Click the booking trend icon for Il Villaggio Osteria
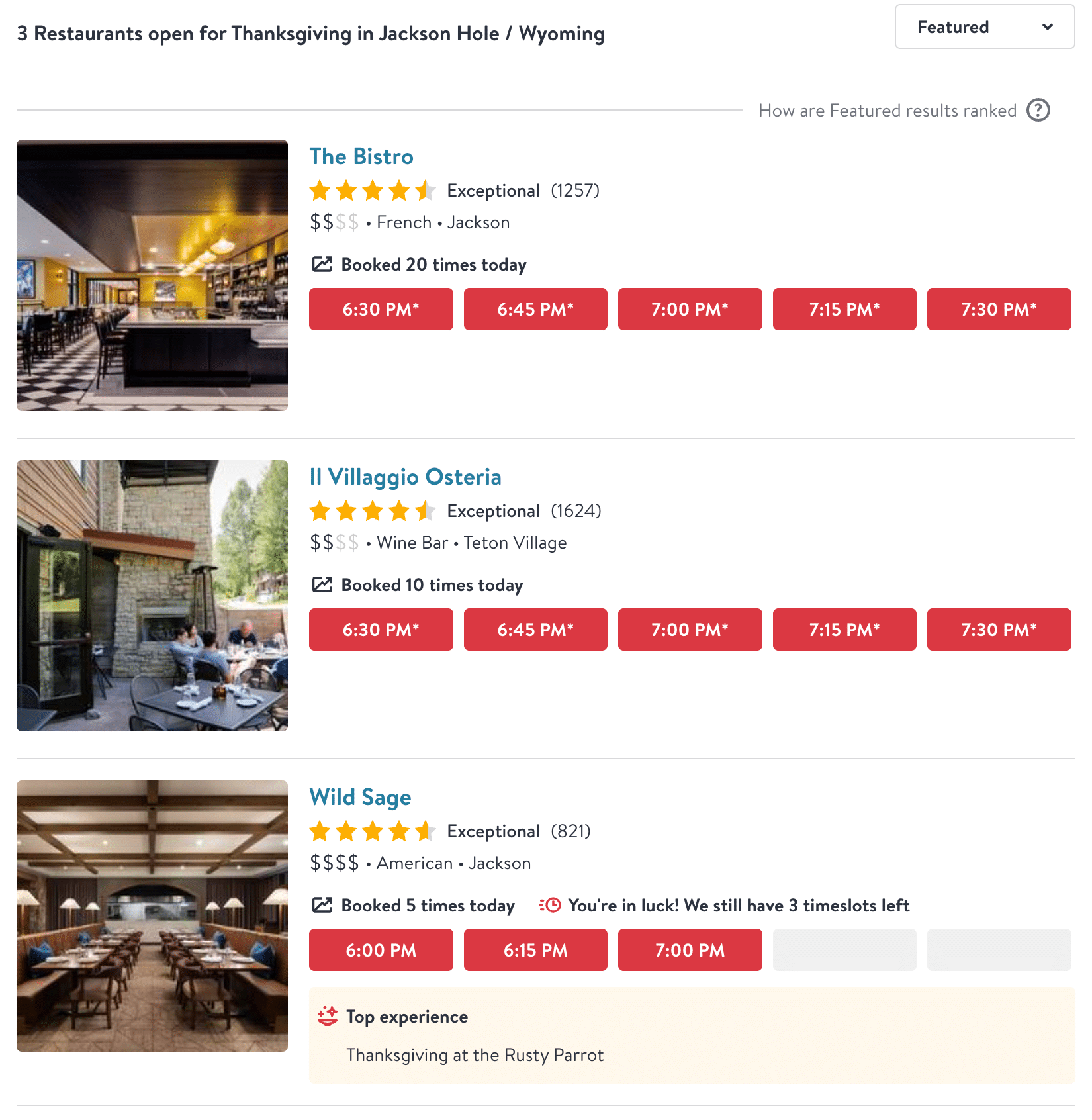Screen dimensions: 1092x1120 [322, 585]
